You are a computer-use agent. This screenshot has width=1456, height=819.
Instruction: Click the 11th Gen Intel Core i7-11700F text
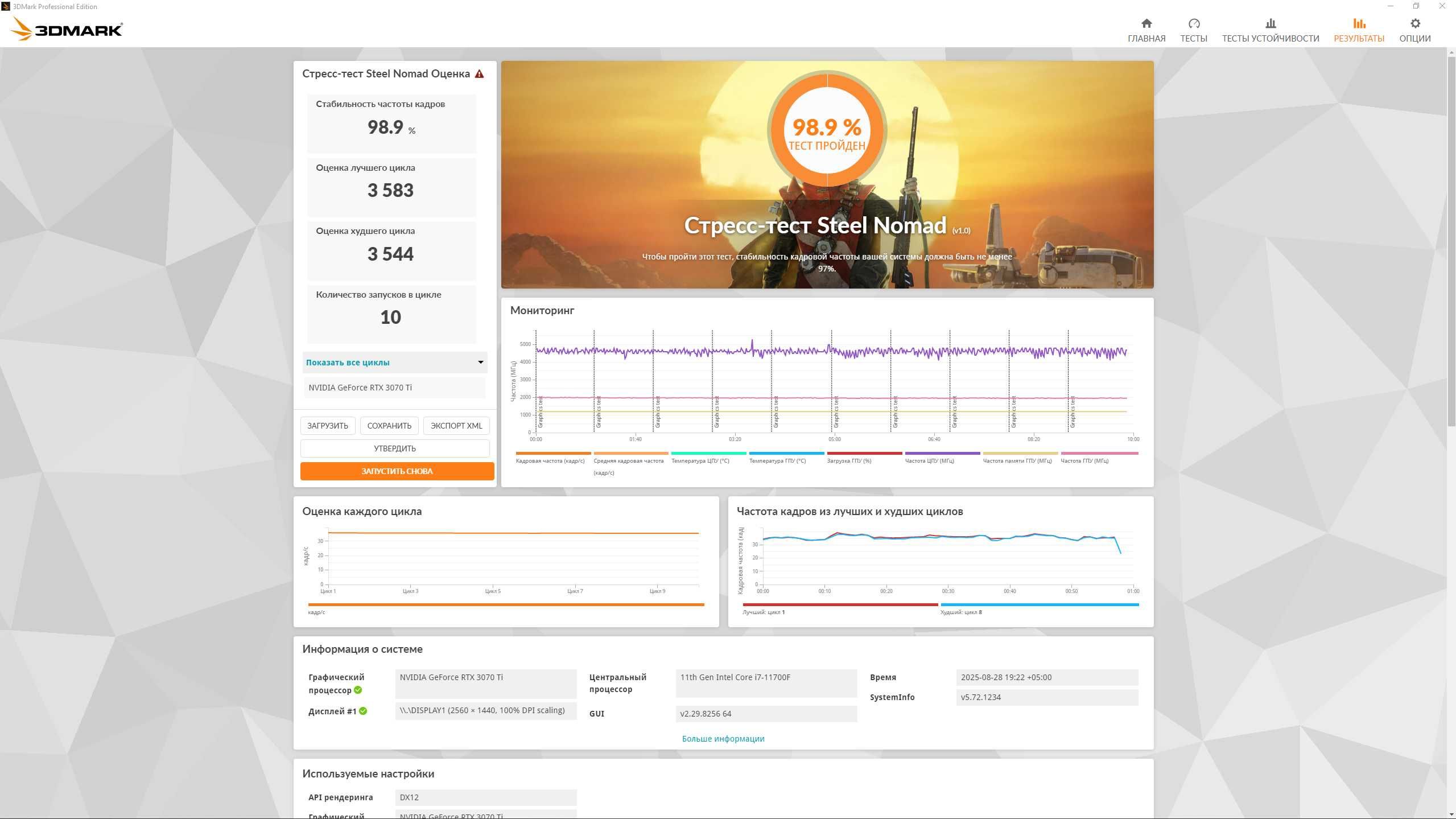click(x=735, y=677)
